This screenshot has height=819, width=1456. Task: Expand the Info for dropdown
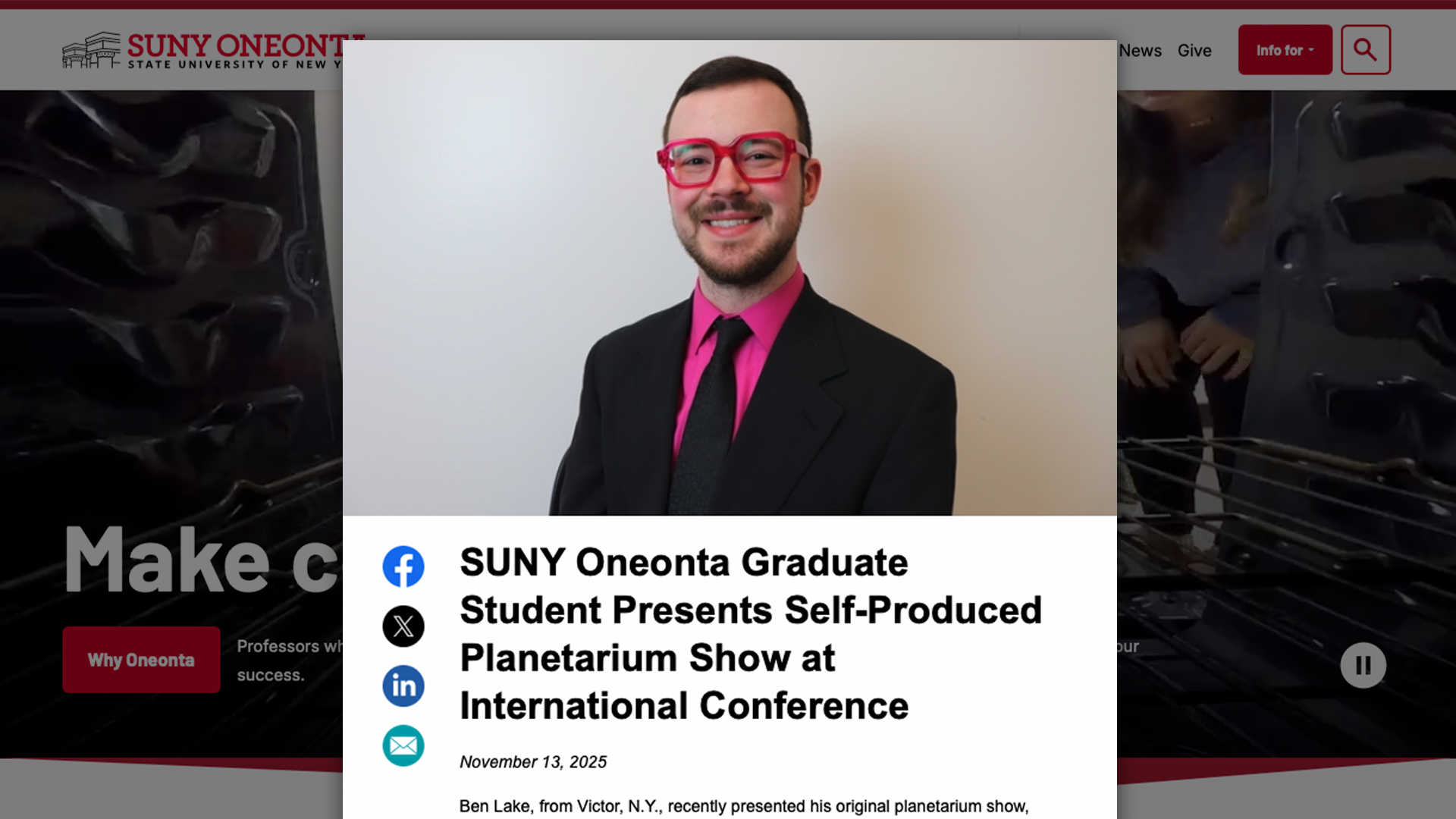click(1285, 50)
